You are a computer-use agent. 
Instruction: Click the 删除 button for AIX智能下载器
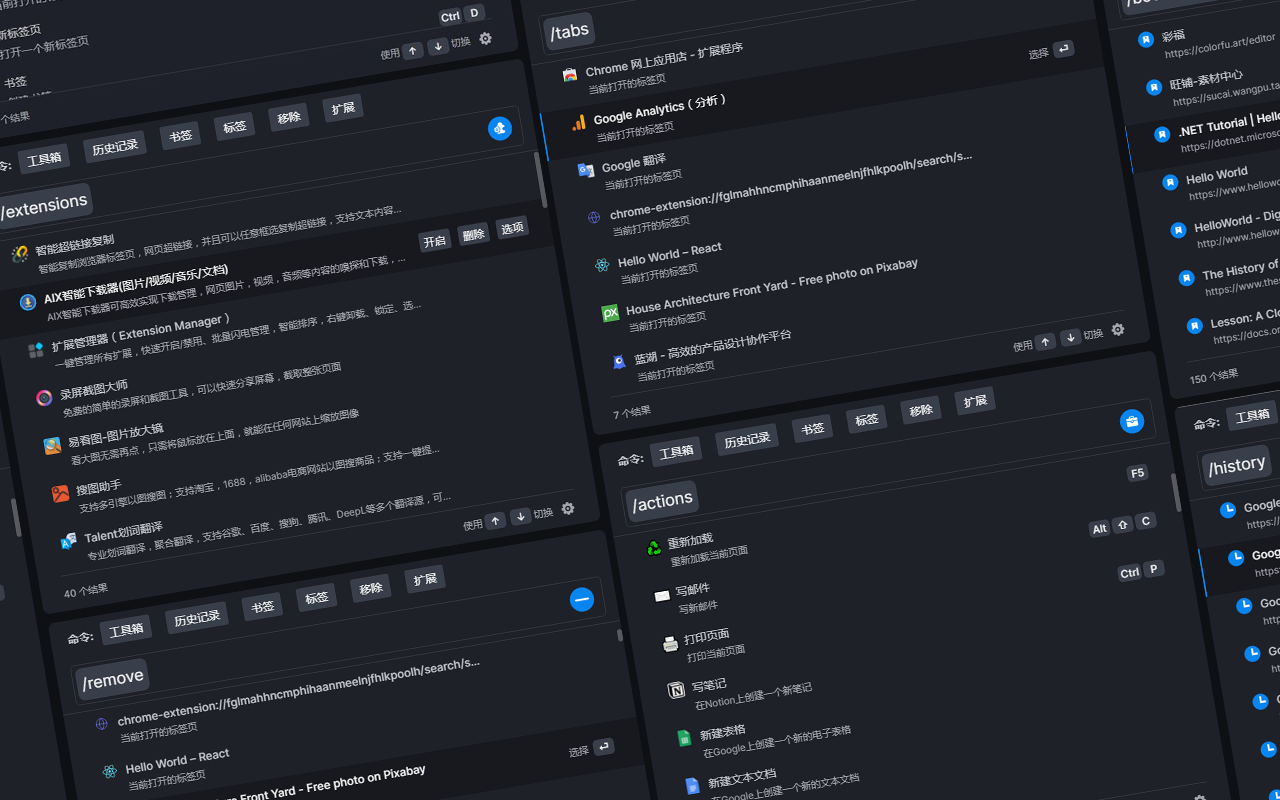point(473,234)
